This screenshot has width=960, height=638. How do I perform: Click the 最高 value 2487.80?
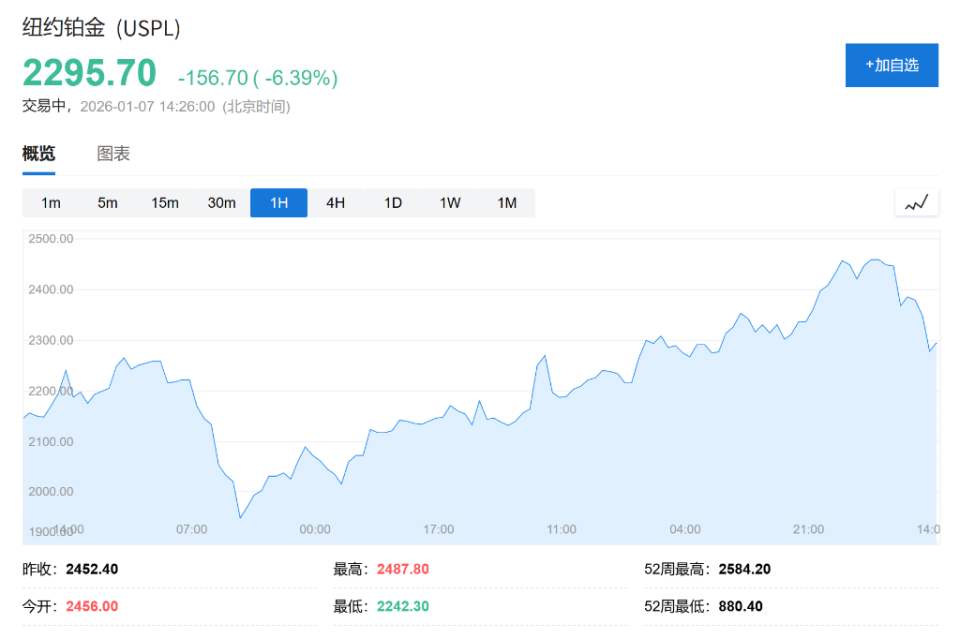coord(403,569)
